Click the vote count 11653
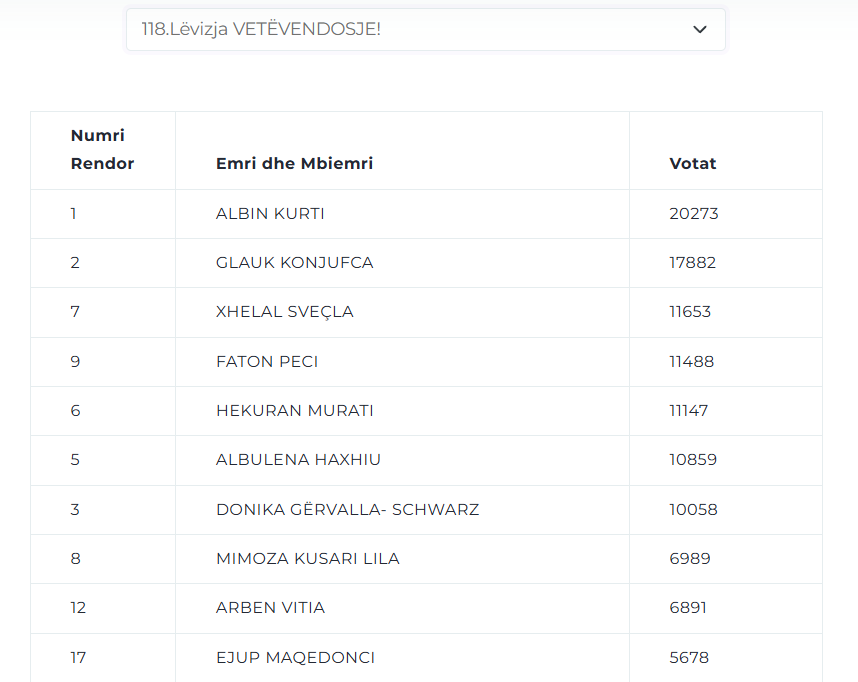Viewport: 858px width, 682px height. pyautogui.click(x=690, y=312)
